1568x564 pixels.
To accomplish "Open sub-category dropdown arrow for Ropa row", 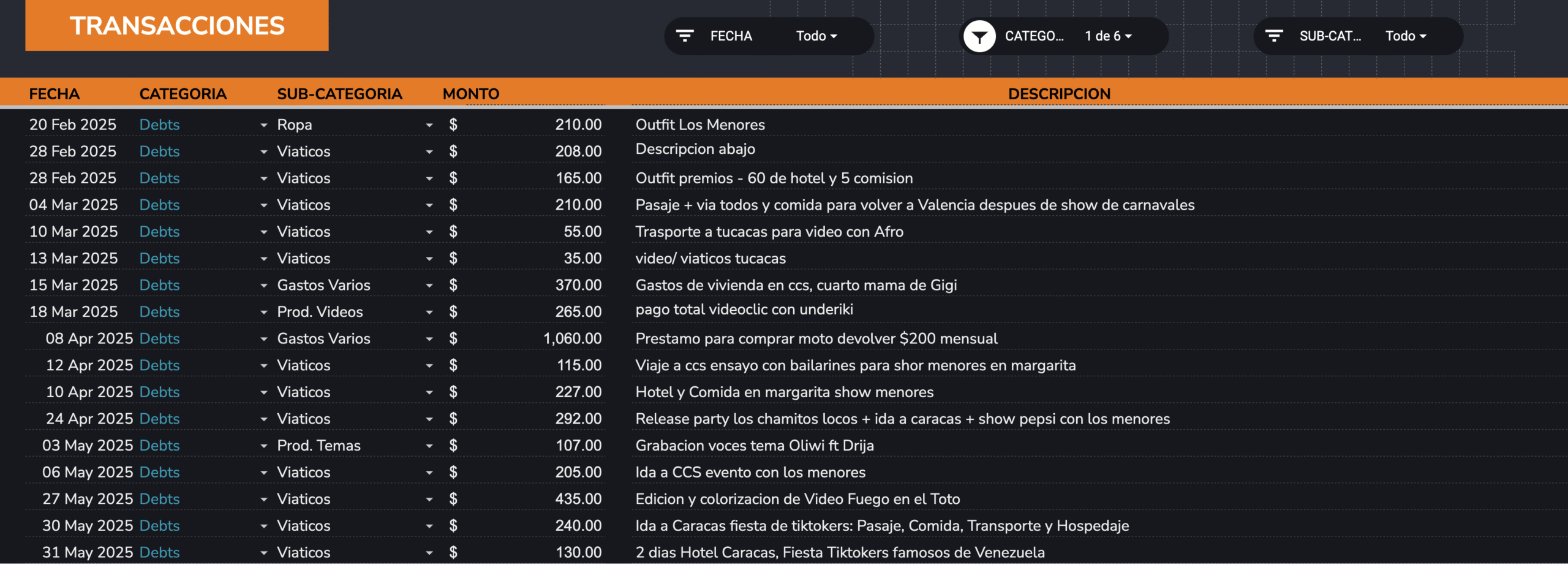I will 429,125.
